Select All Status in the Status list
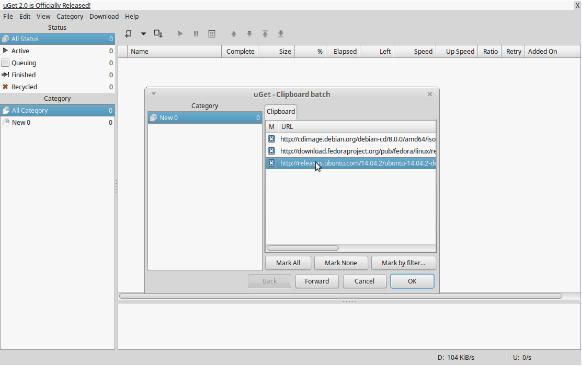 tap(58, 39)
